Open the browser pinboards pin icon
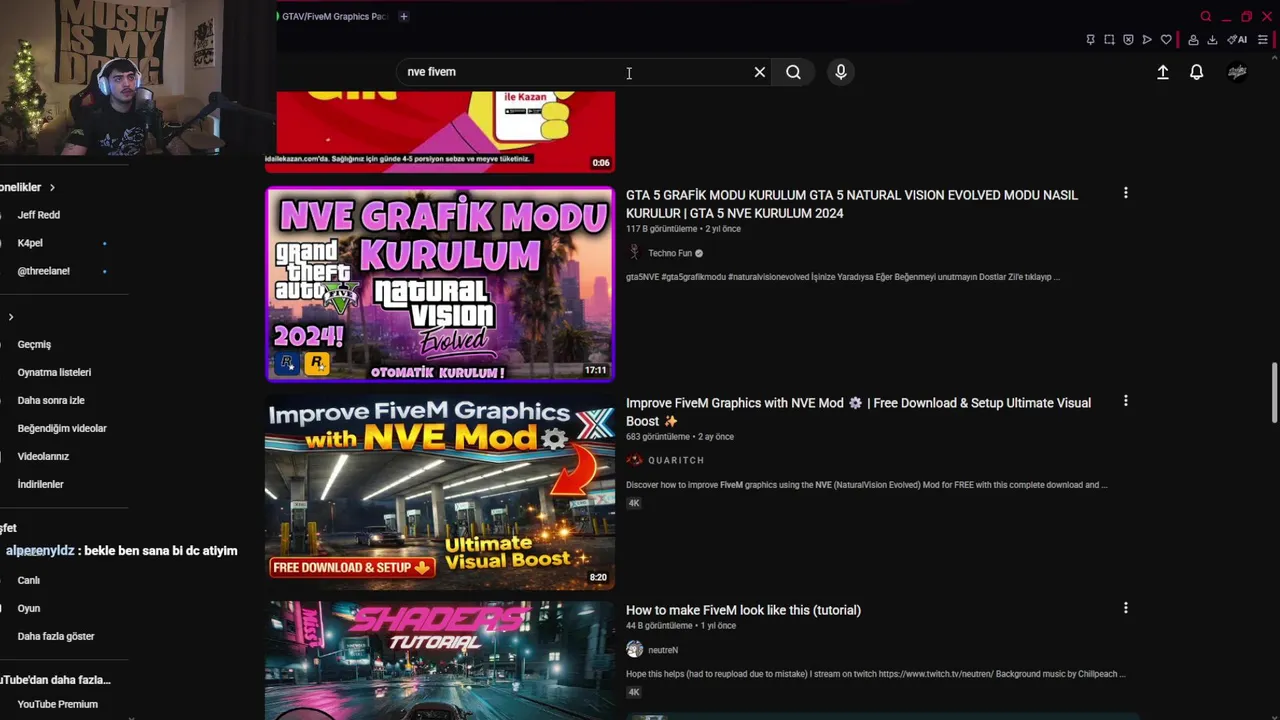Viewport: 1280px width, 720px height. point(1090,40)
